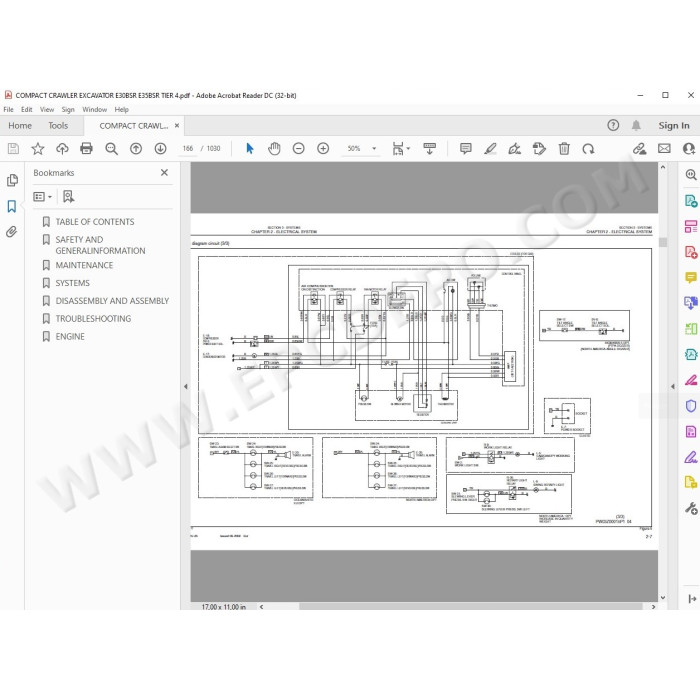Screen dimensions: 700x700
Task: Edit the page number field
Action: 188,148
